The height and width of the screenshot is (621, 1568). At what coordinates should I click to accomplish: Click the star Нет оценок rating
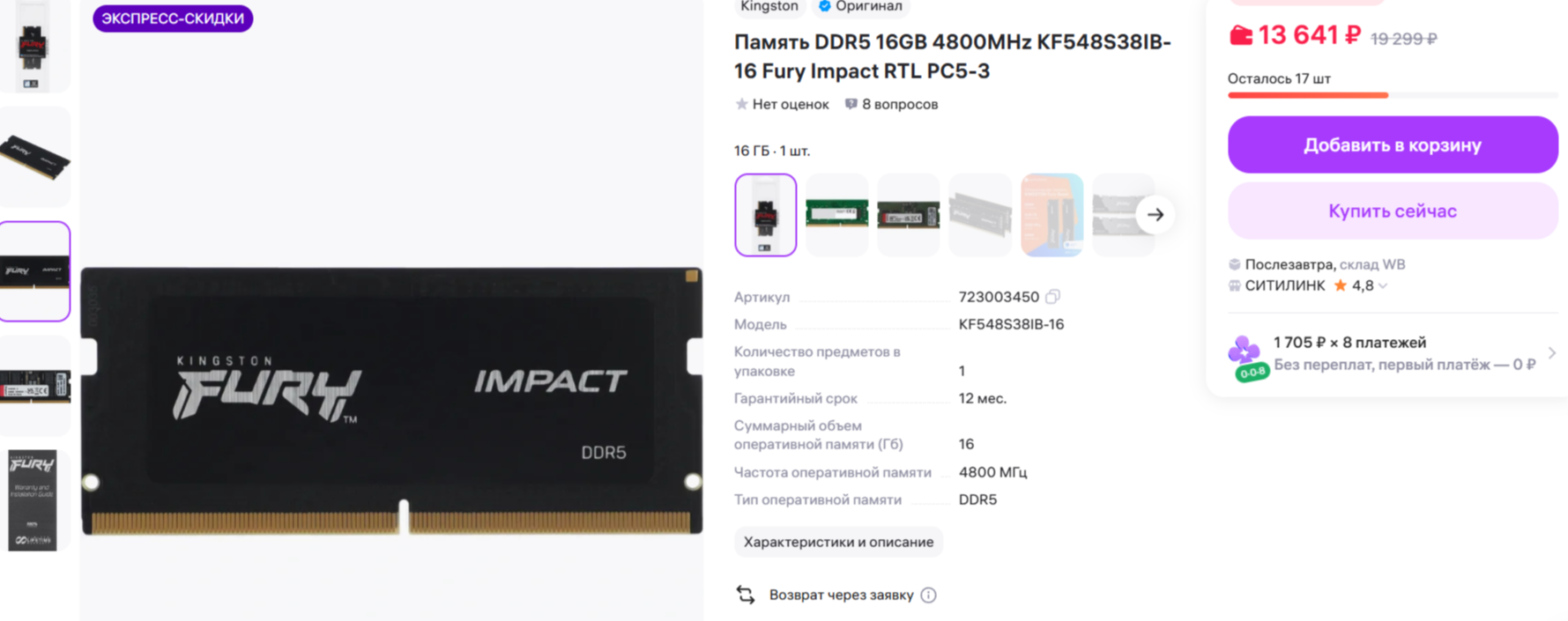tap(782, 104)
